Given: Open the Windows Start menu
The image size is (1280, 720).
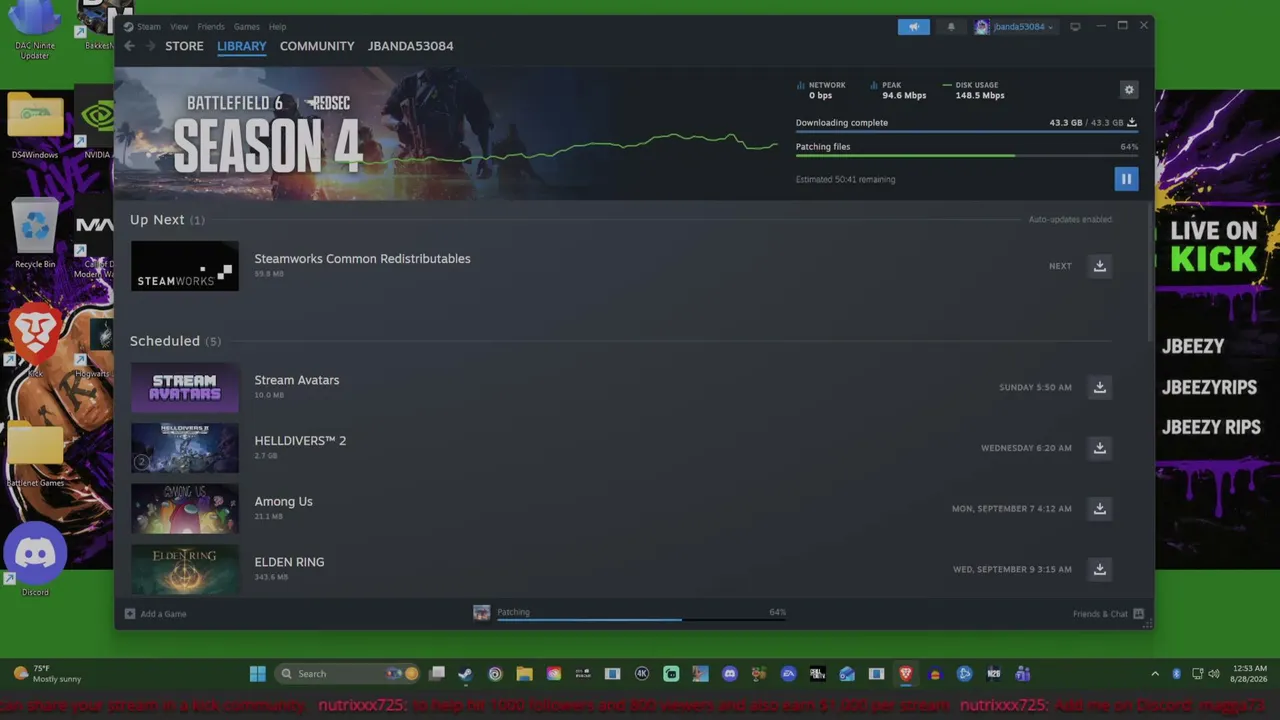Looking at the screenshot, I should (x=257, y=674).
